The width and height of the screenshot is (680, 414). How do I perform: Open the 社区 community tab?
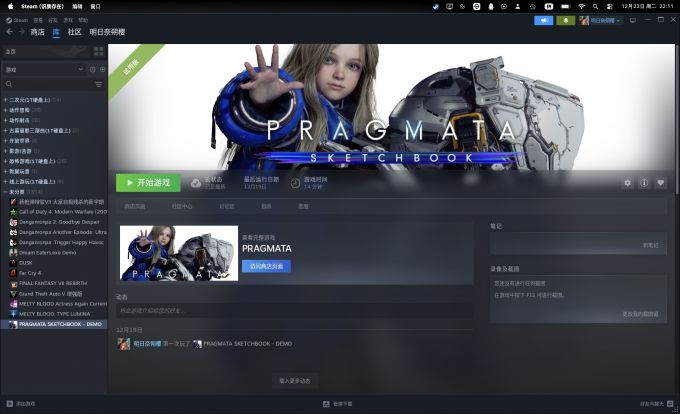(x=74, y=32)
